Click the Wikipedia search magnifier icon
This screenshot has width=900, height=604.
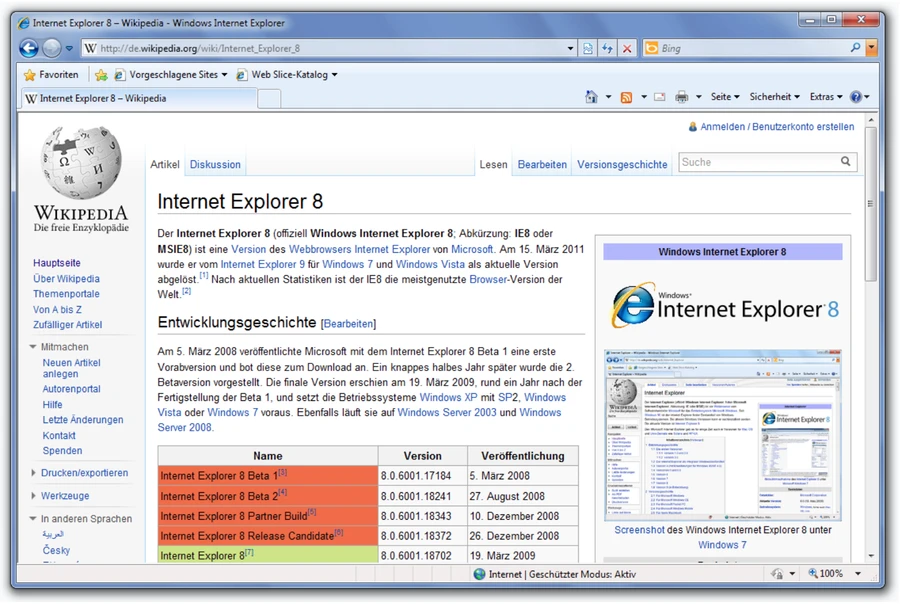pos(845,162)
